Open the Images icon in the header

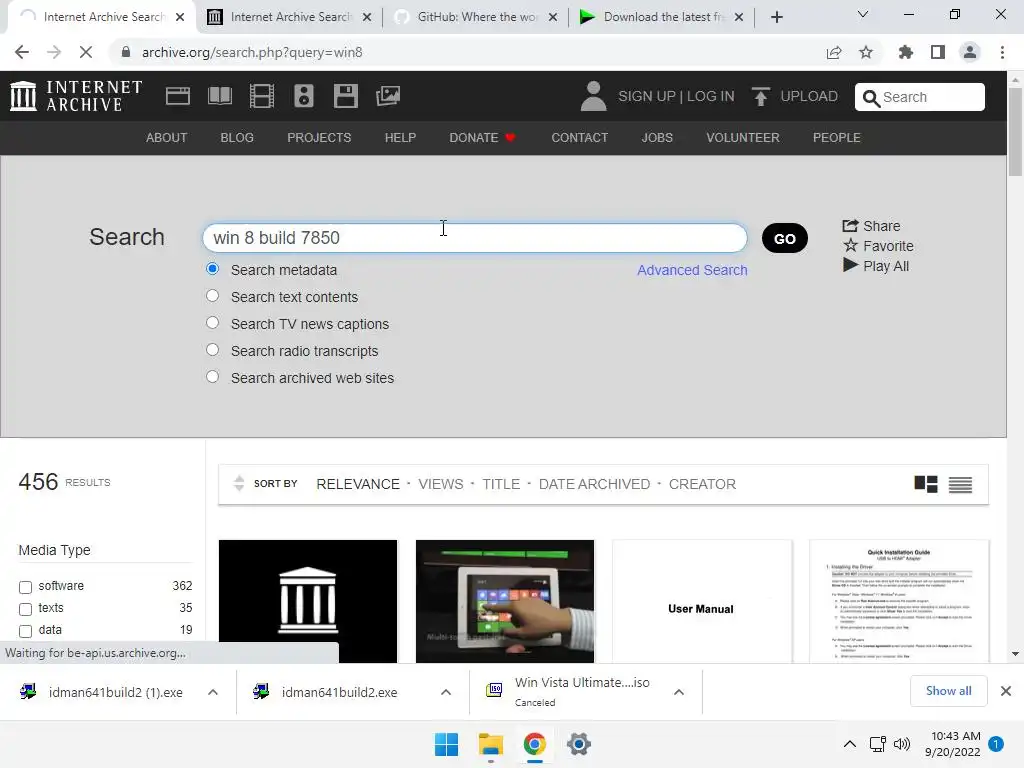[x=388, y=96]
